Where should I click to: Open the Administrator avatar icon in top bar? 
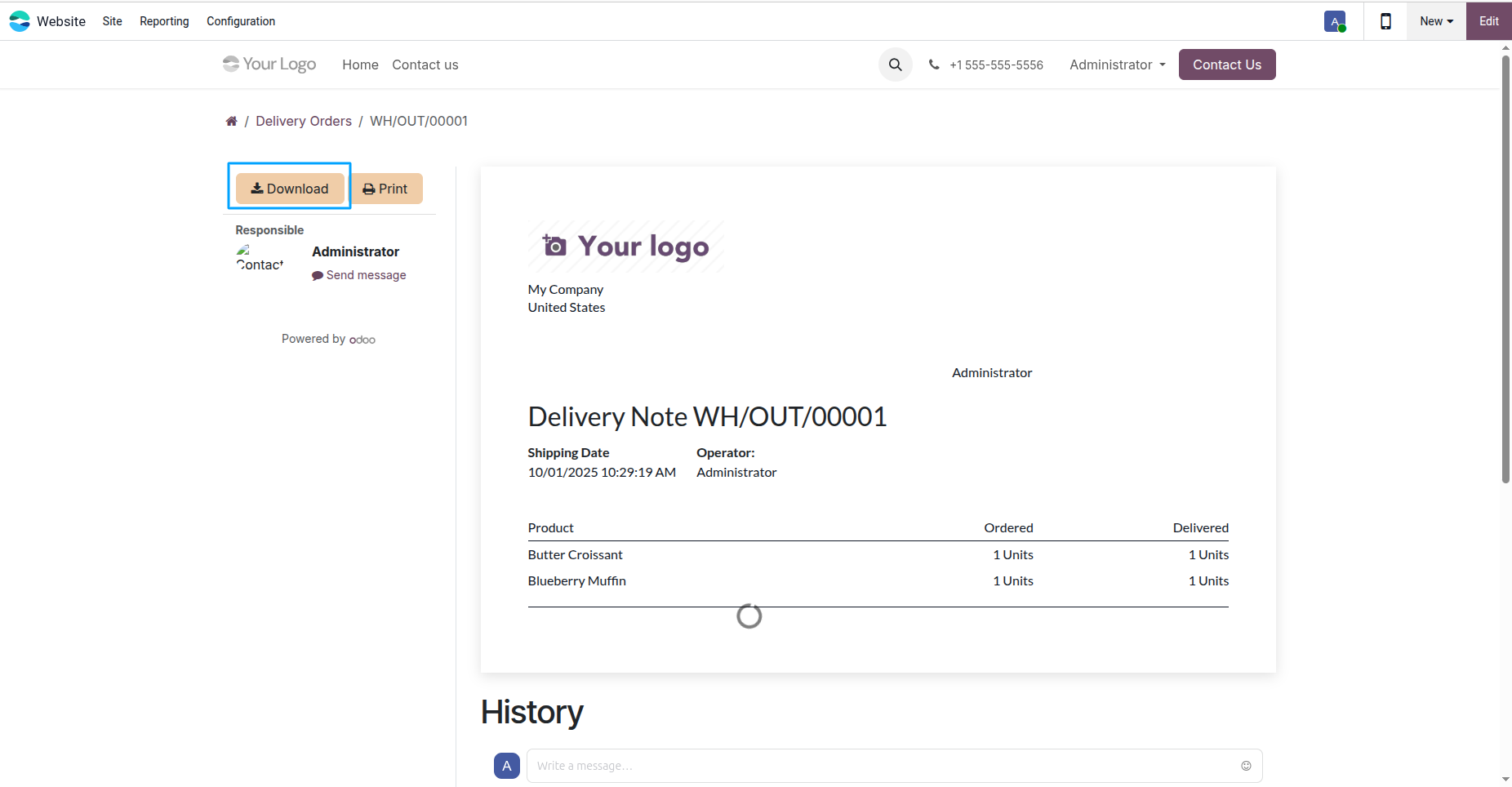point(1335,21)
